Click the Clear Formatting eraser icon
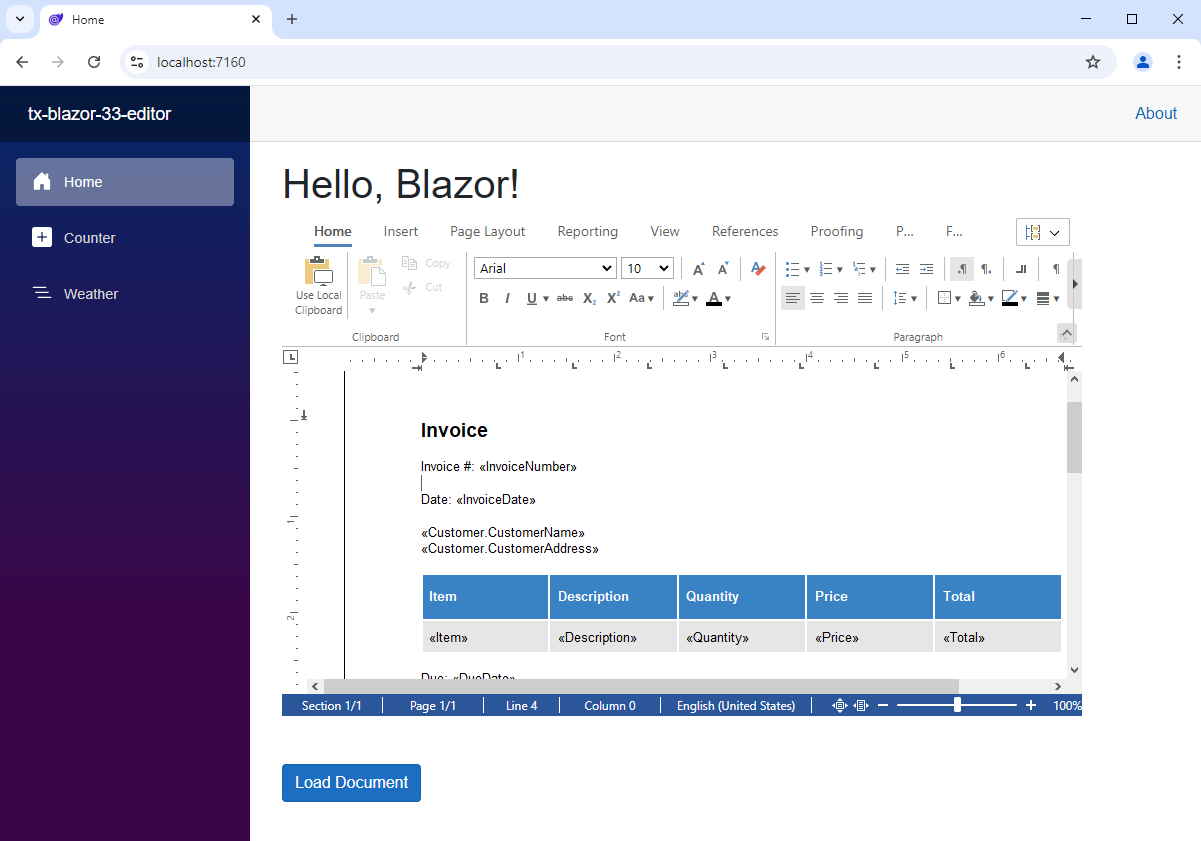Viewport: 1201px width, 841px height. click(x=758, y=268)
